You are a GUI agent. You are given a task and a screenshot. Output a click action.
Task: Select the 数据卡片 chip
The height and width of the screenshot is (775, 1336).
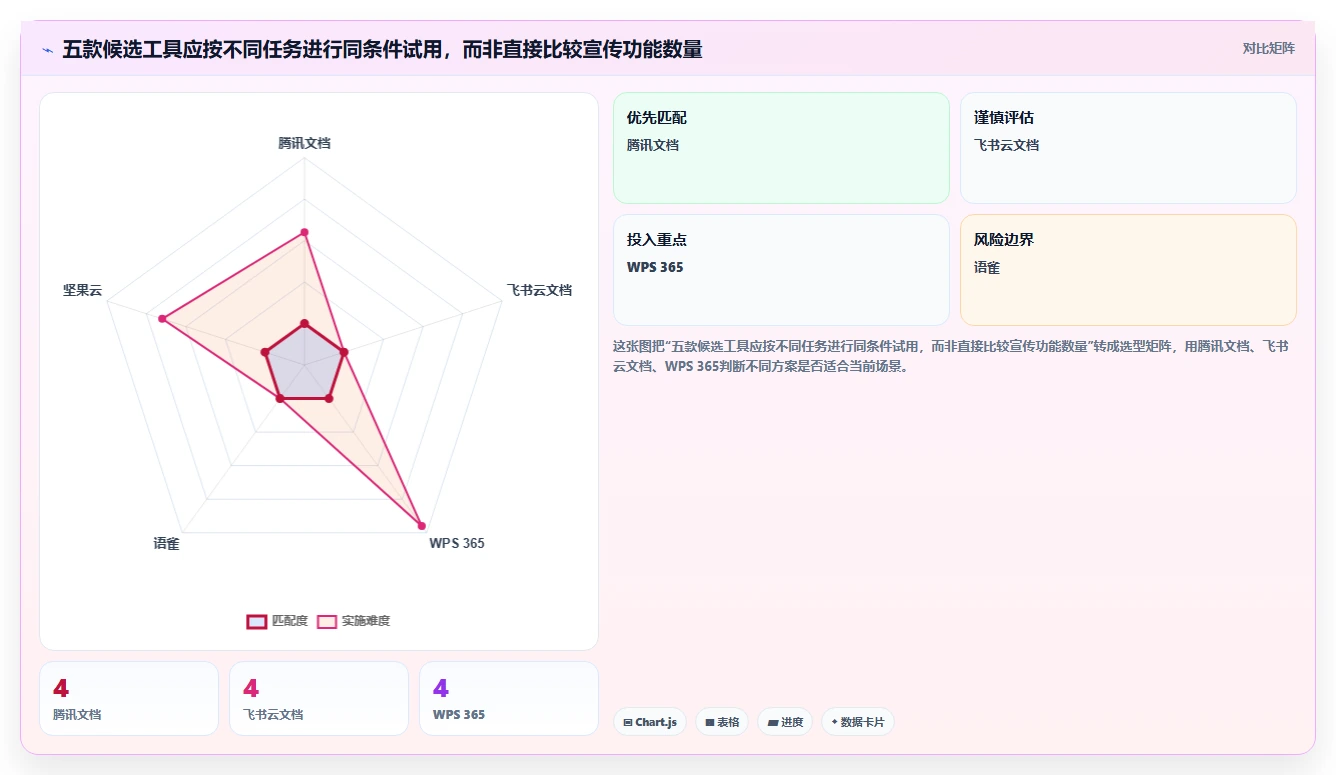(x=857, y=722)
